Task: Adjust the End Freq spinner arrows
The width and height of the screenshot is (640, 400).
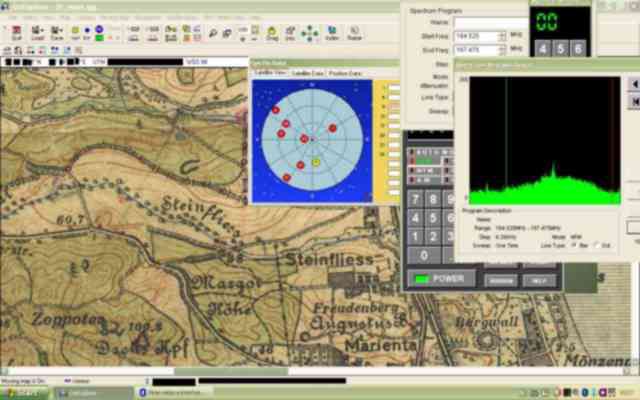Action: point(502,50)
